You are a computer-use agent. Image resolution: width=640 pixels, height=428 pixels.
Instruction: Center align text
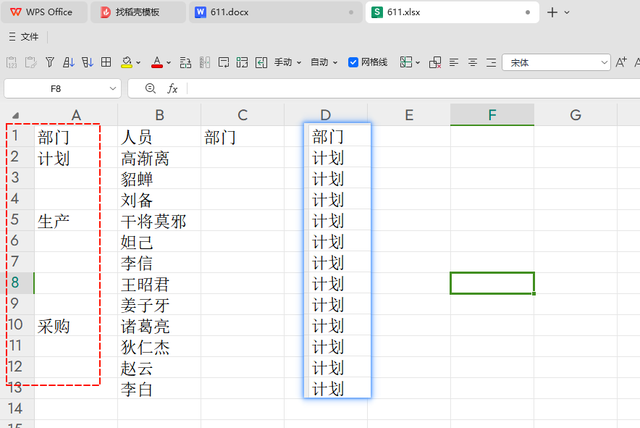tap(472, 62)
